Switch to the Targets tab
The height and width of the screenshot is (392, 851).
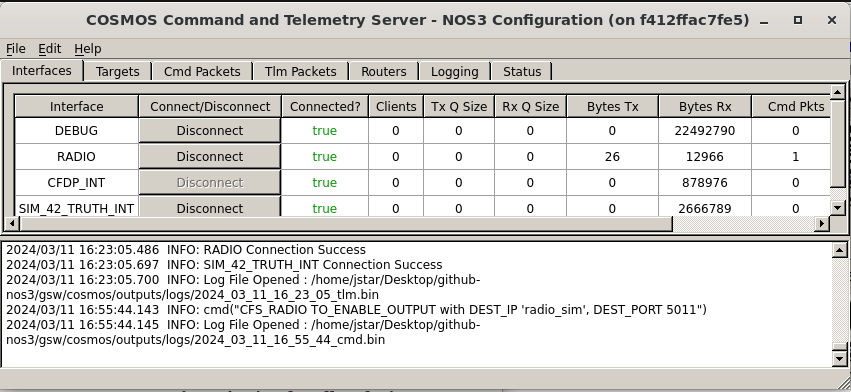[x=117, y=72]
